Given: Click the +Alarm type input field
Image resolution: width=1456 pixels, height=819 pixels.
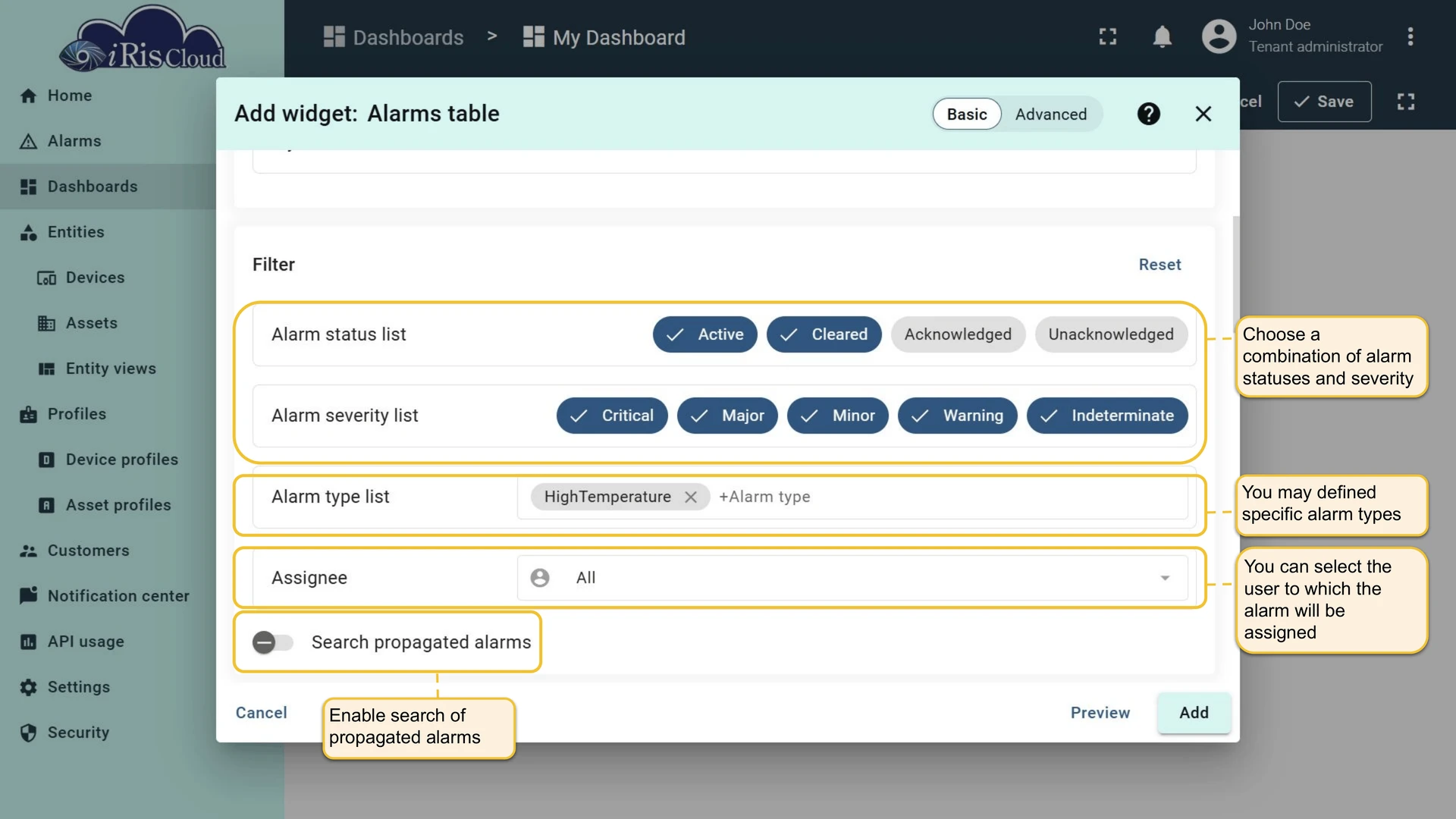Looking at the screenshot, I should point(948,497).
